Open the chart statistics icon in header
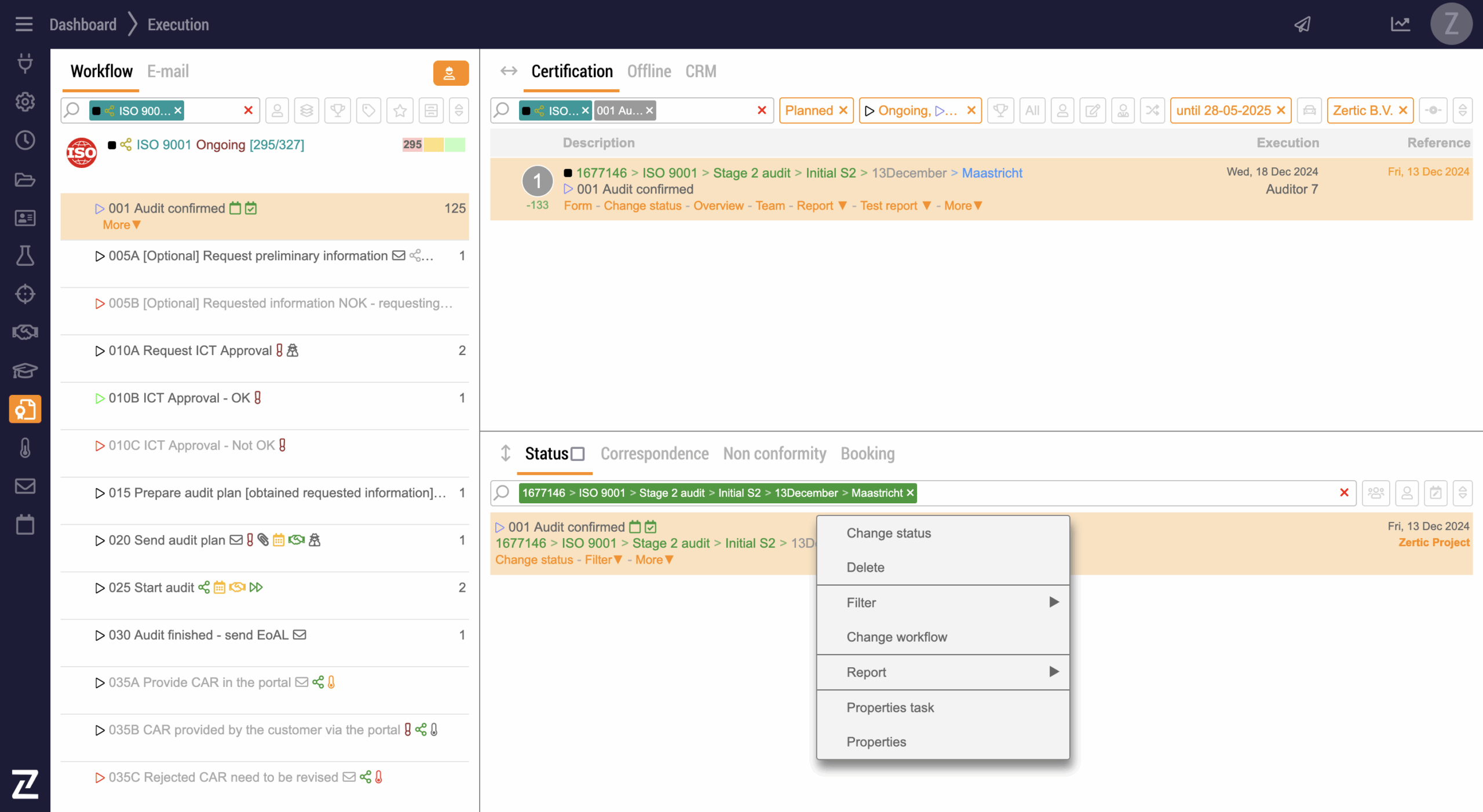1483x812 pixels. tap(1400, 24)
